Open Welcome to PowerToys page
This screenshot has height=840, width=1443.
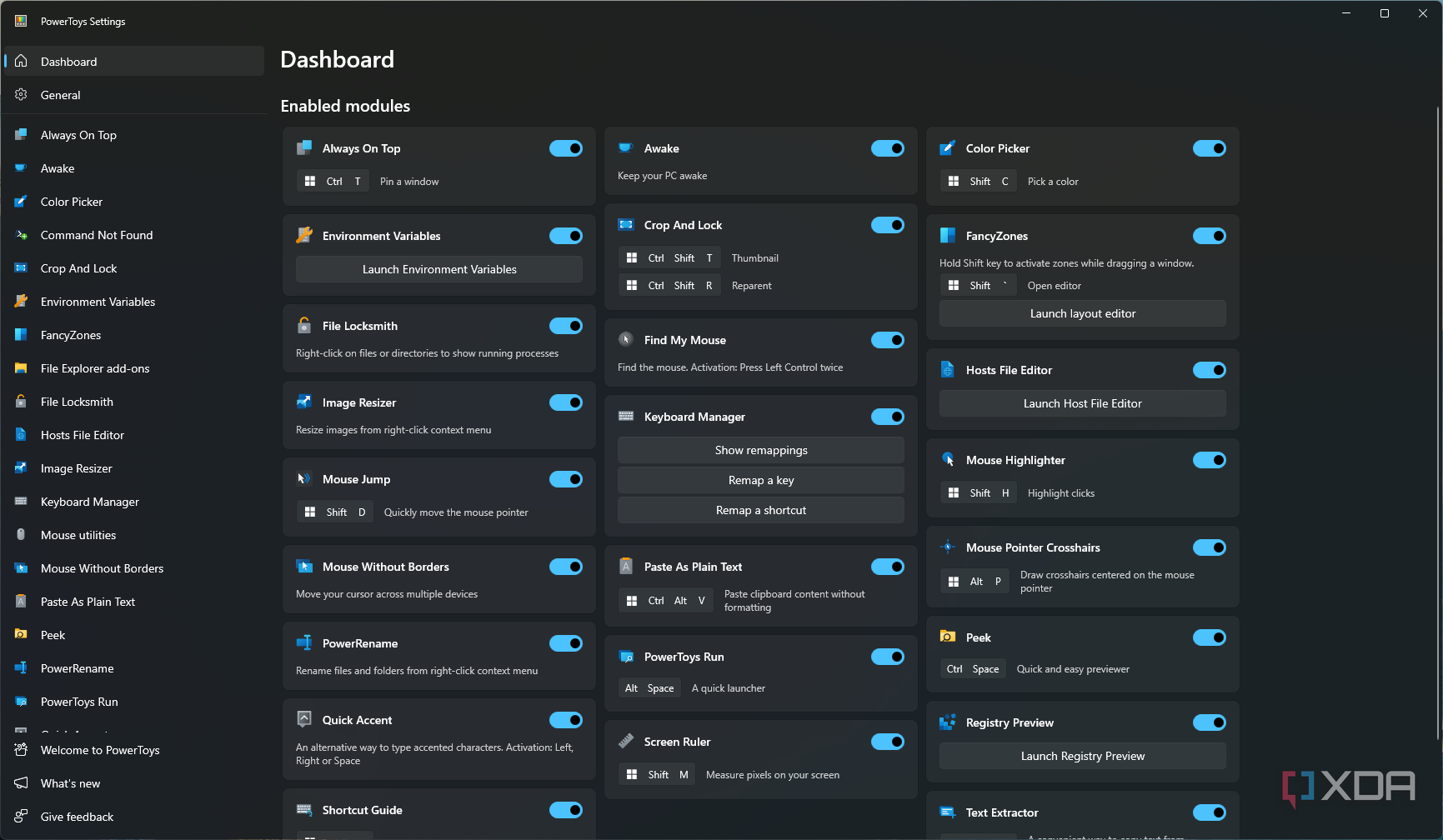point(134,750)
